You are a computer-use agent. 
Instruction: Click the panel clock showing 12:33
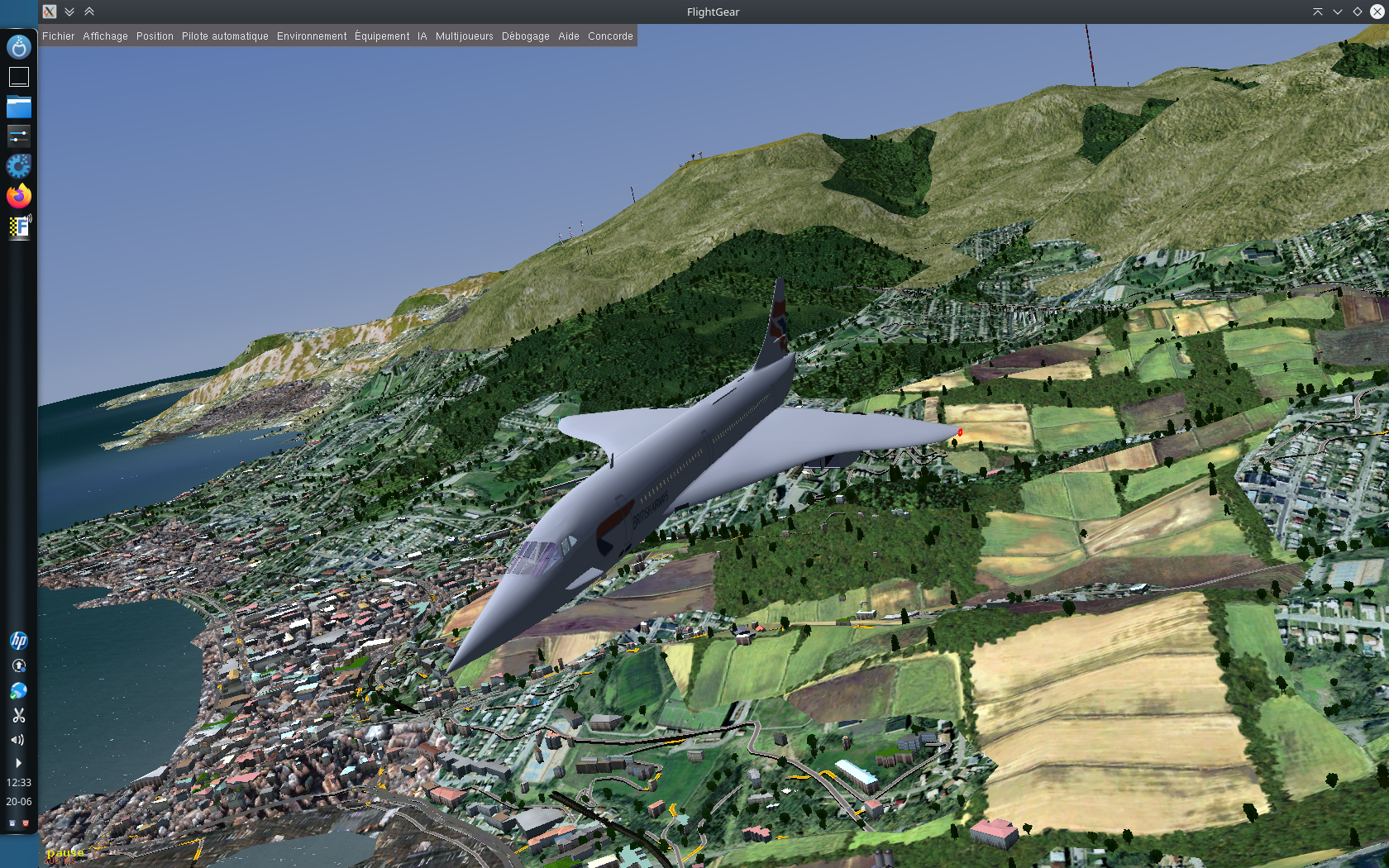pos(19,783)
